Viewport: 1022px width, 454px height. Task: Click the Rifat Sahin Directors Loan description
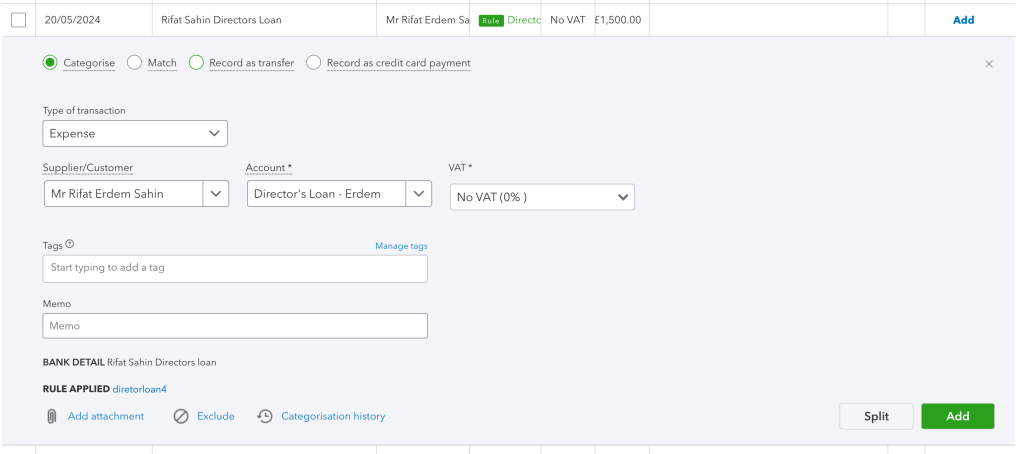pyautogui.click(x=222, y=20)
